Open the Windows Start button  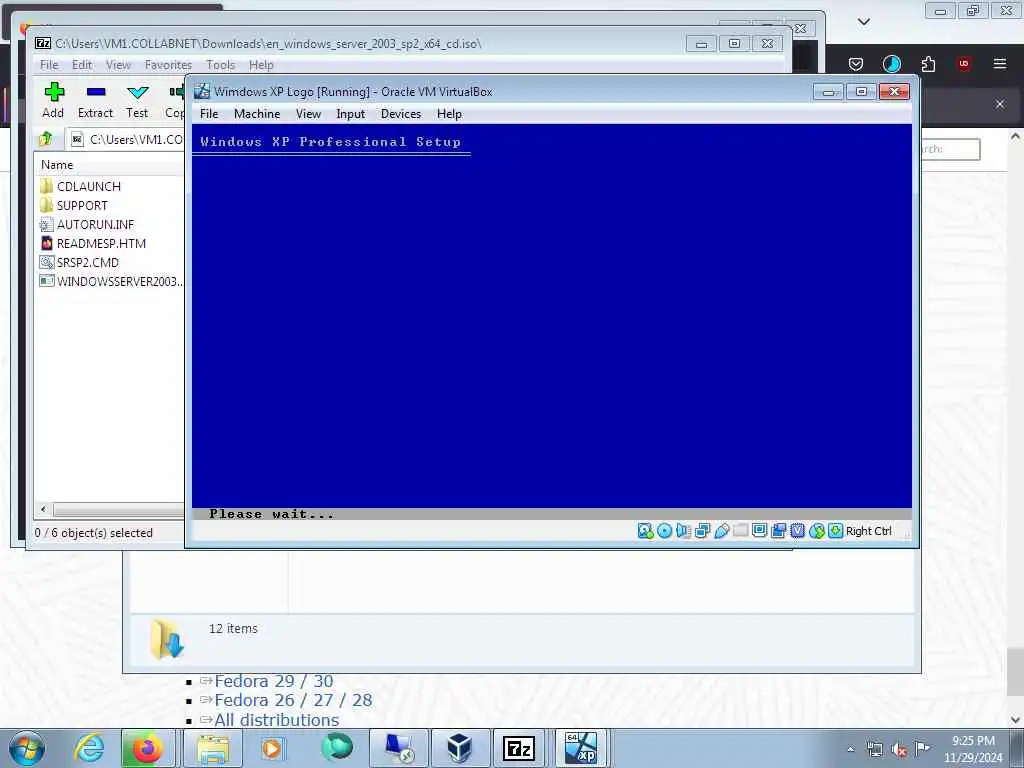click(x=27, y=748)
